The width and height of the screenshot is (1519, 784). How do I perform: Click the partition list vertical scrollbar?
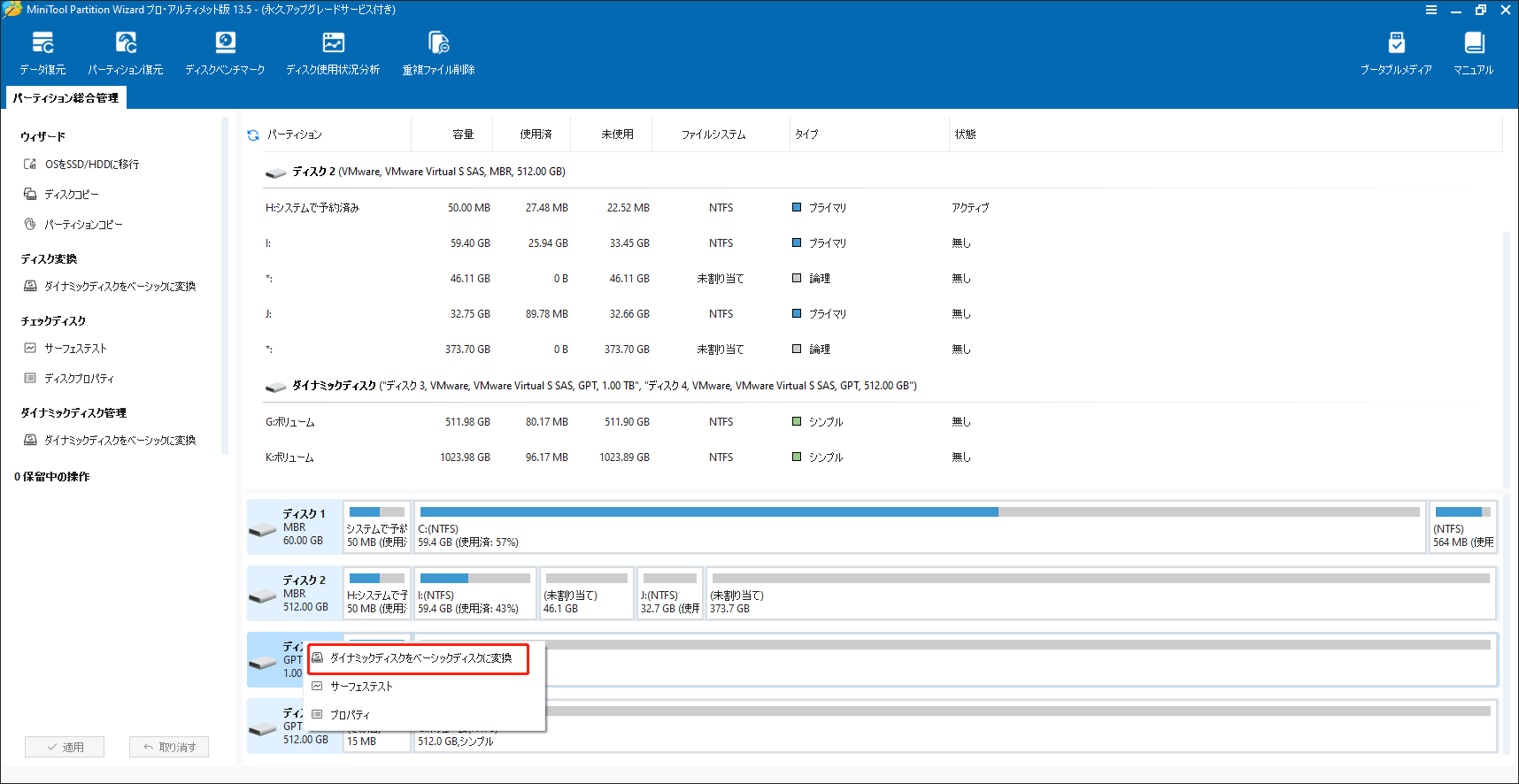point(1507,358)
